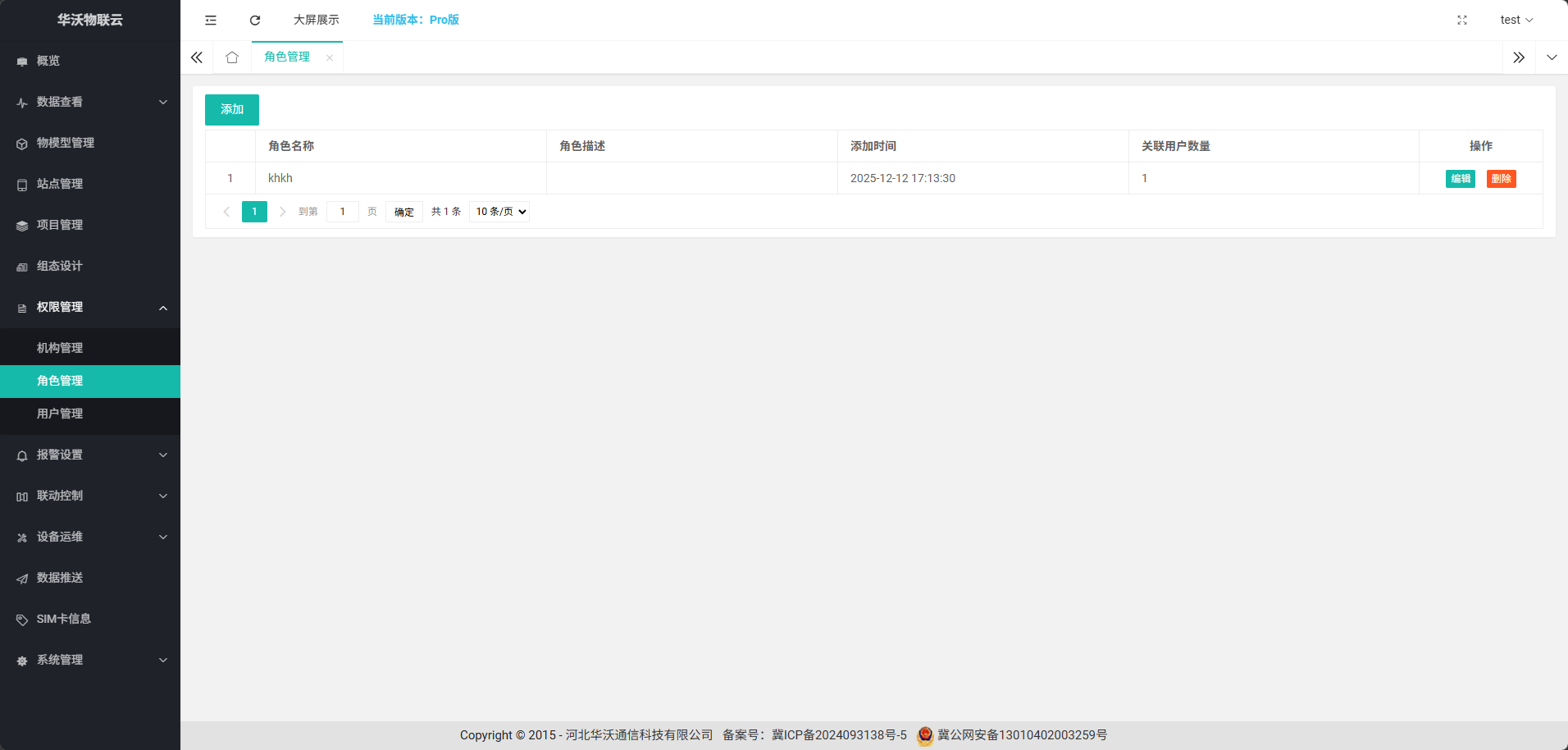The height and width of the screenshot is (750, 1568).
Task: Click the page number jump input field
Action: click(343, 212)
